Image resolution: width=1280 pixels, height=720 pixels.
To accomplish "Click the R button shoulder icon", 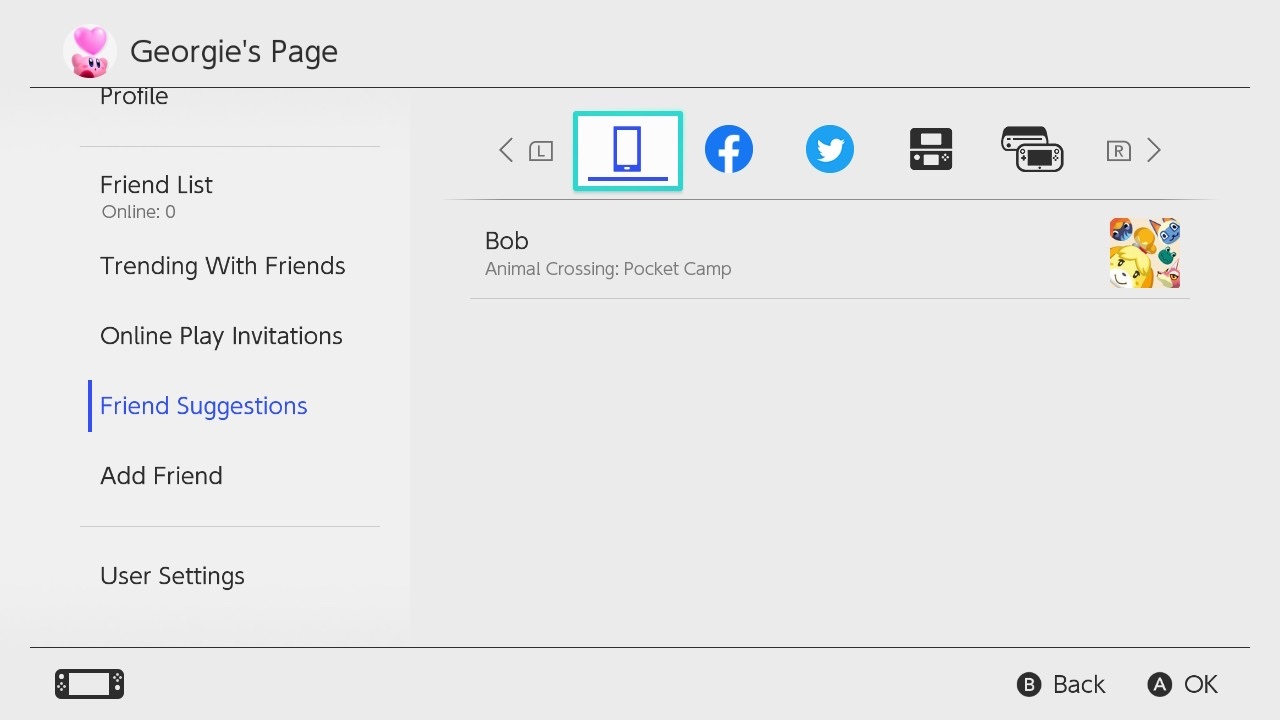I will pos(1118,150).
